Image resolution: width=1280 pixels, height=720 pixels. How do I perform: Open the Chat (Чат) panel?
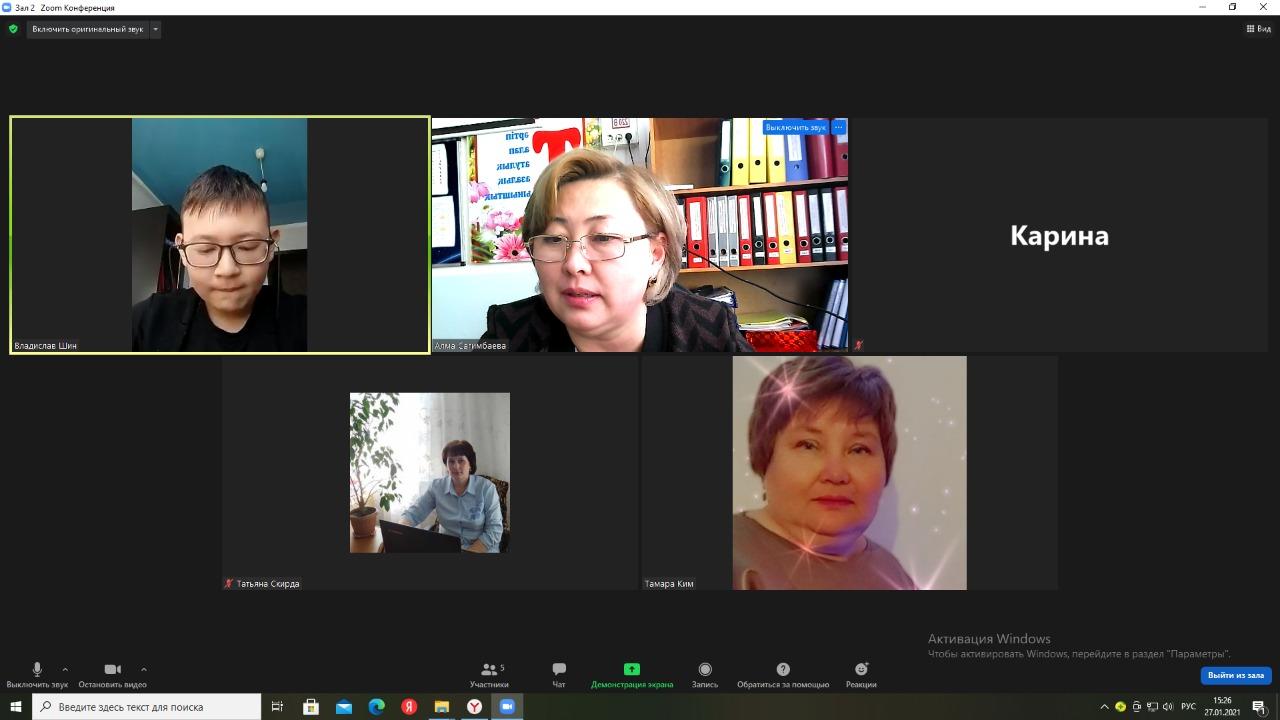[x=559, y=675]
